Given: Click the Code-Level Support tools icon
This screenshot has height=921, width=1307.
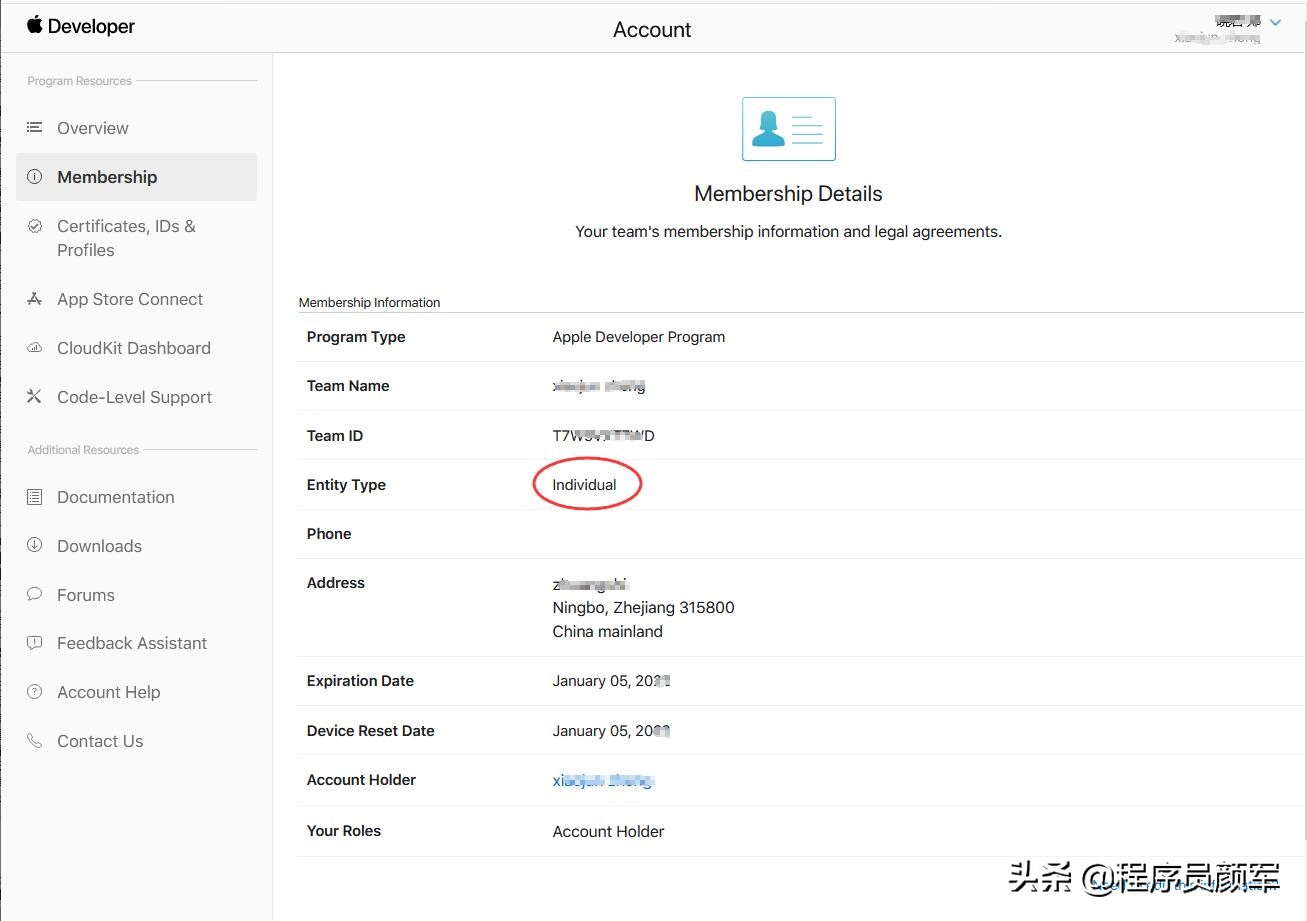Looking at the screenshot, I should point(35,397).
